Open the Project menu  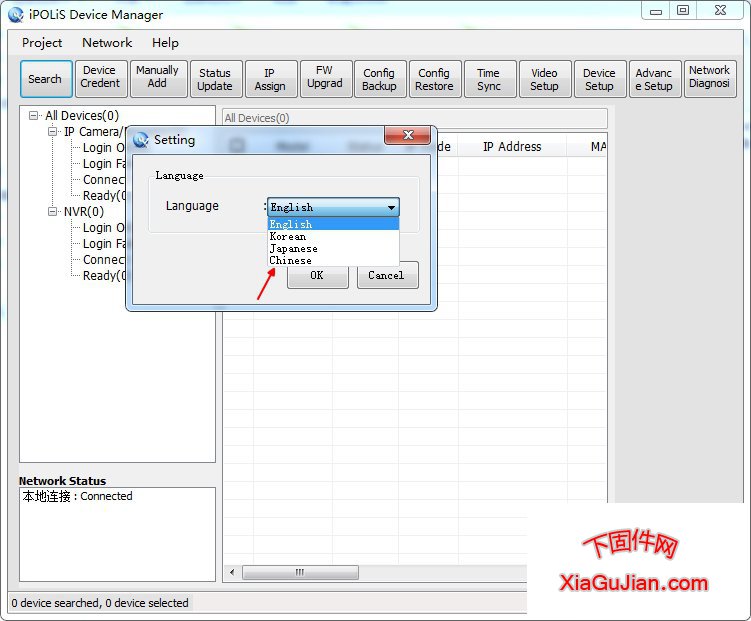point(42,43)
